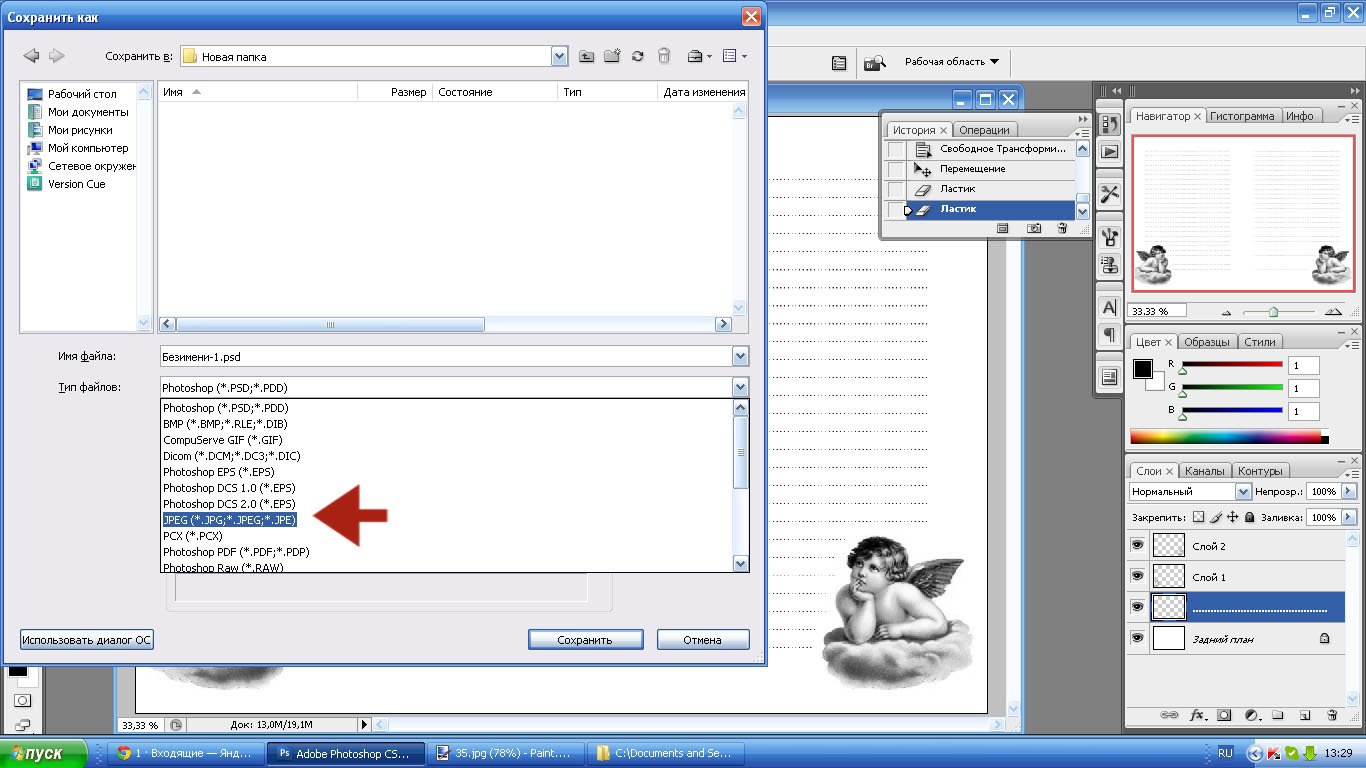1366x768 pixels.
Task: Lock transparent pixels
Action: click(1198, 518)
